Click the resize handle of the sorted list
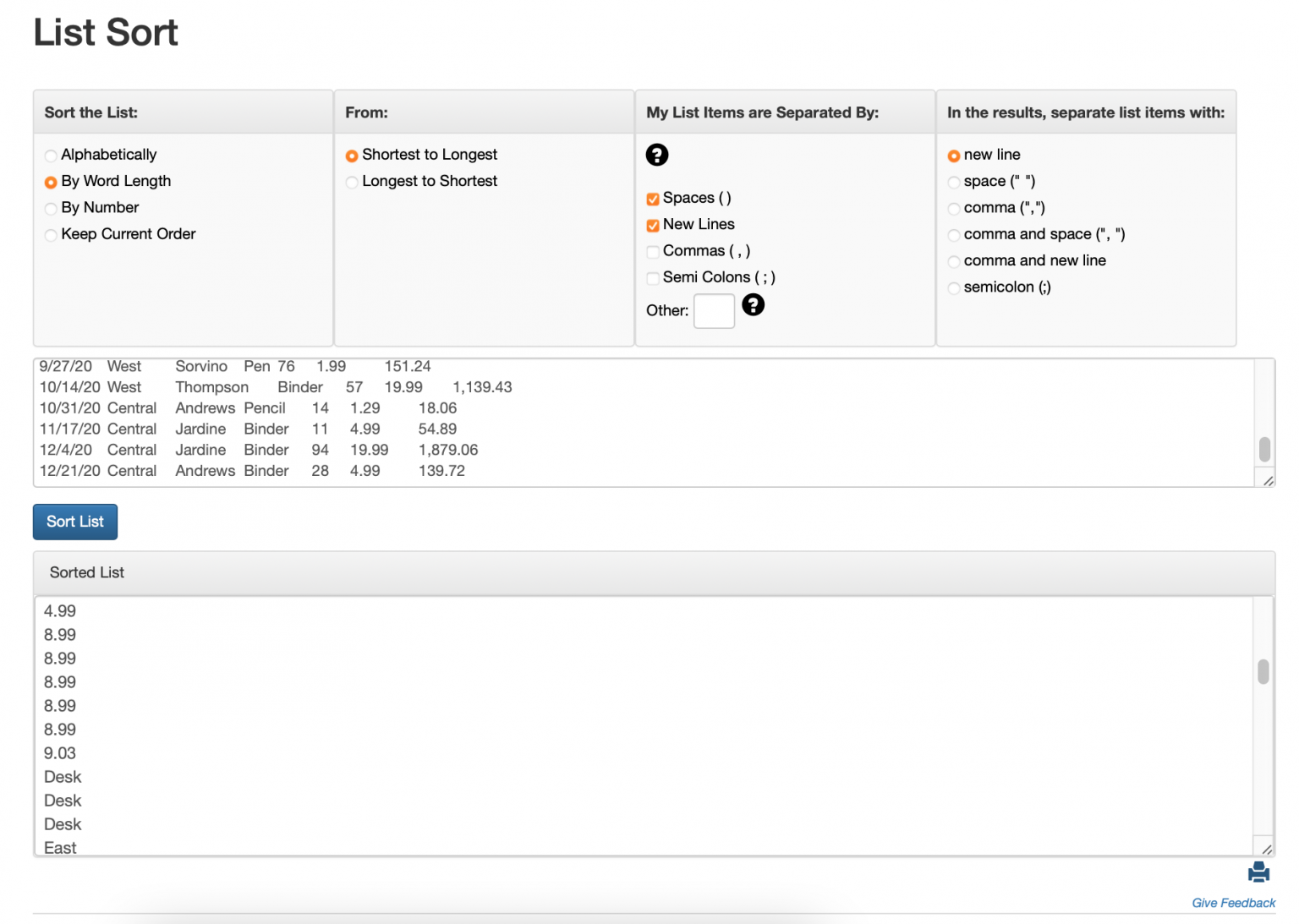Screen dimensions: 1299x924 click(1267, 849)
